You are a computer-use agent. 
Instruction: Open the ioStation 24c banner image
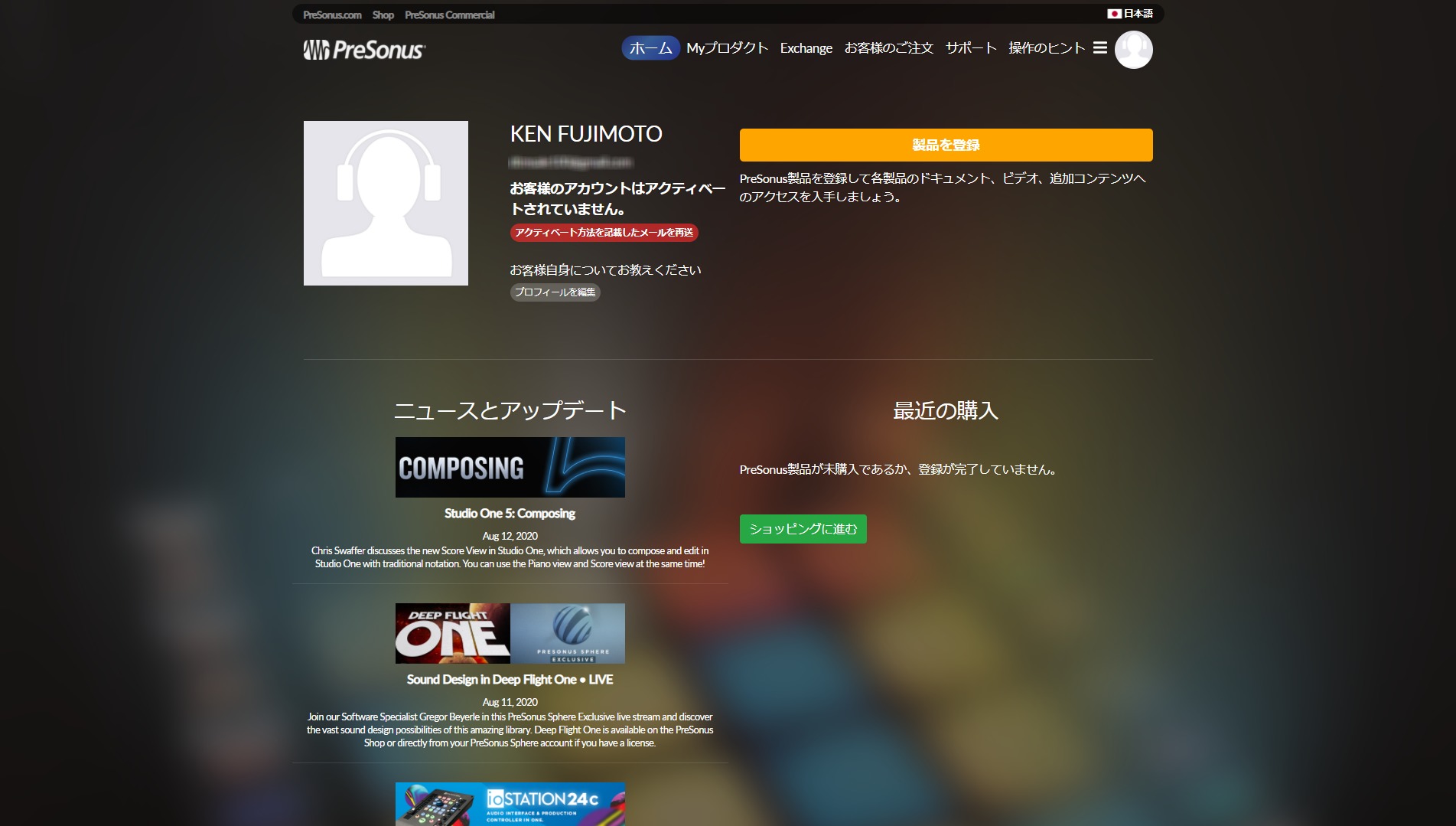[x=510, y=804]
